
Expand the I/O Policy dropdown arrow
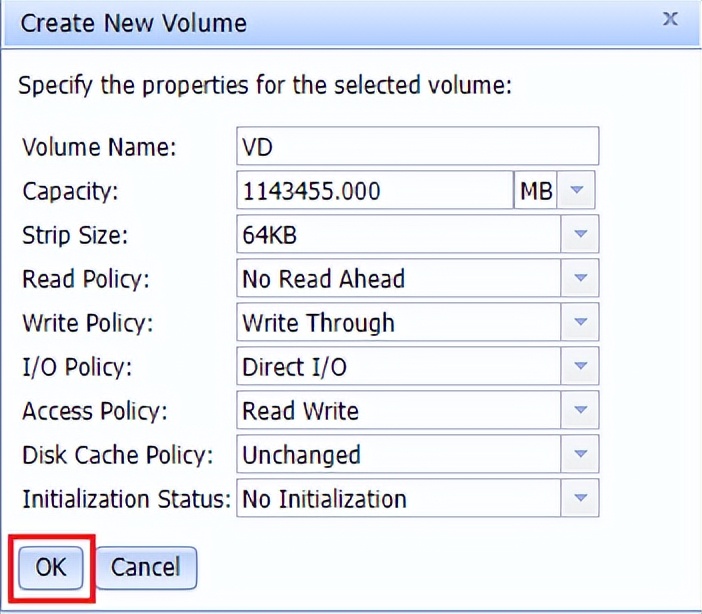(579, 366)
